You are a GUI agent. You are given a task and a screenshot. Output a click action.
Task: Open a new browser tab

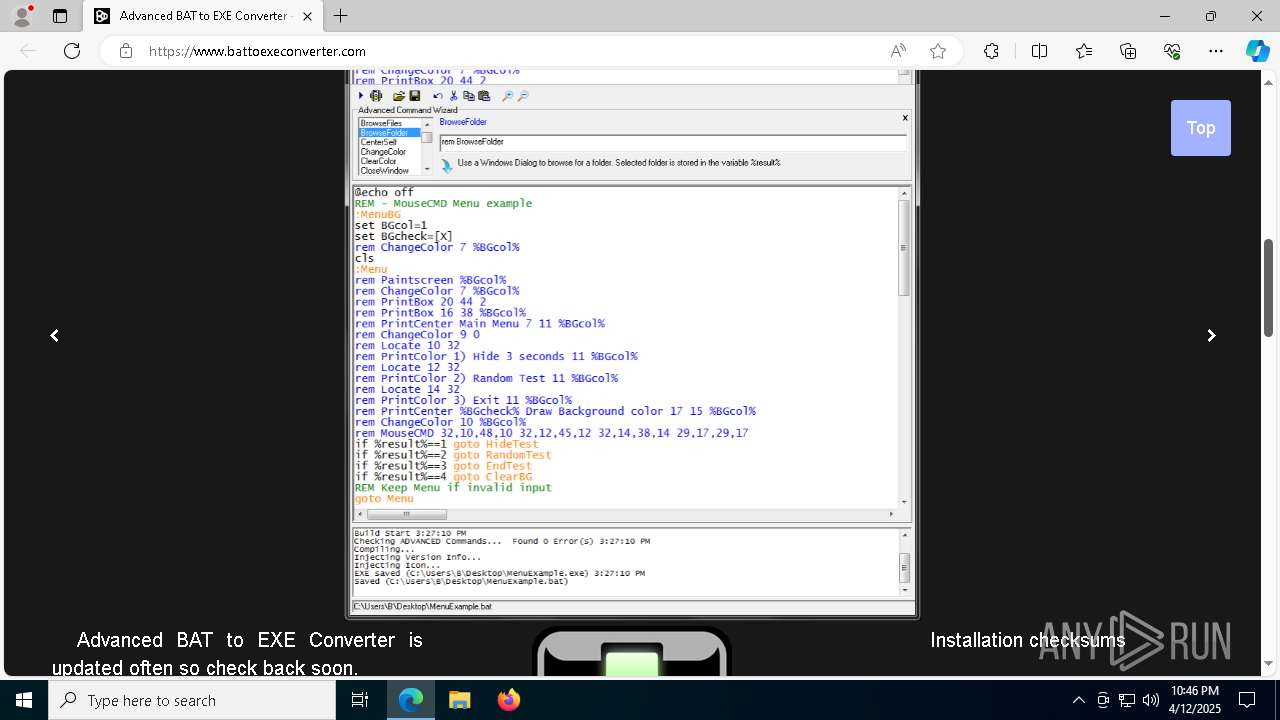pyautogui.click(x=341, y=16)
